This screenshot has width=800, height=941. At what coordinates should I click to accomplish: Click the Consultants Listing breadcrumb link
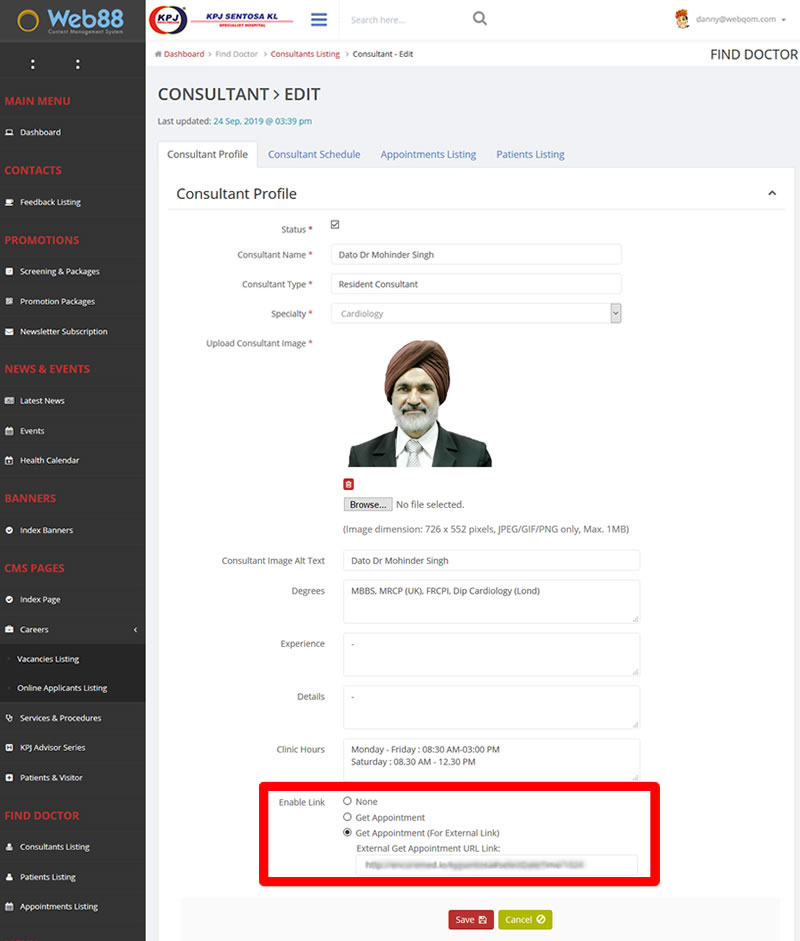pyautogui.click(x=305, y=54)
